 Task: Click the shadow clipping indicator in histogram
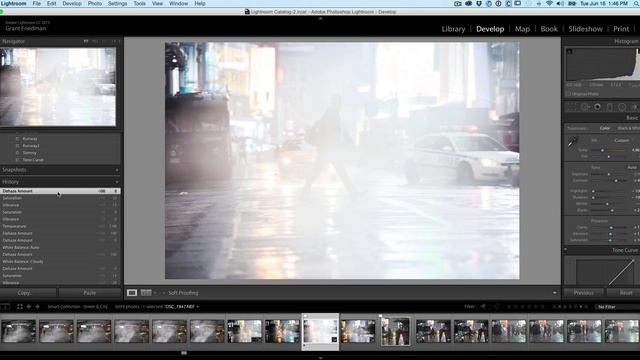(x=569, y=51)
